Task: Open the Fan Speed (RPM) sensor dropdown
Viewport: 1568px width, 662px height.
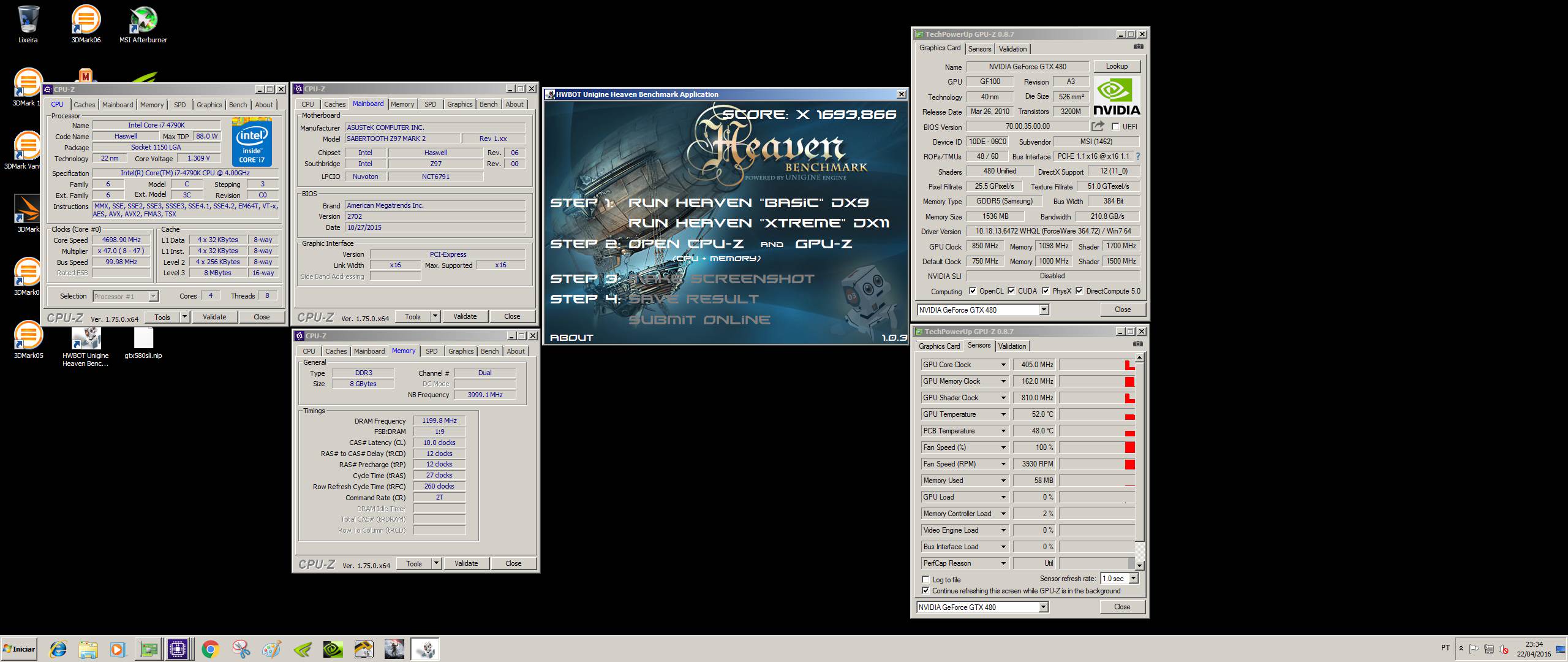Action: pos(1003,464)
